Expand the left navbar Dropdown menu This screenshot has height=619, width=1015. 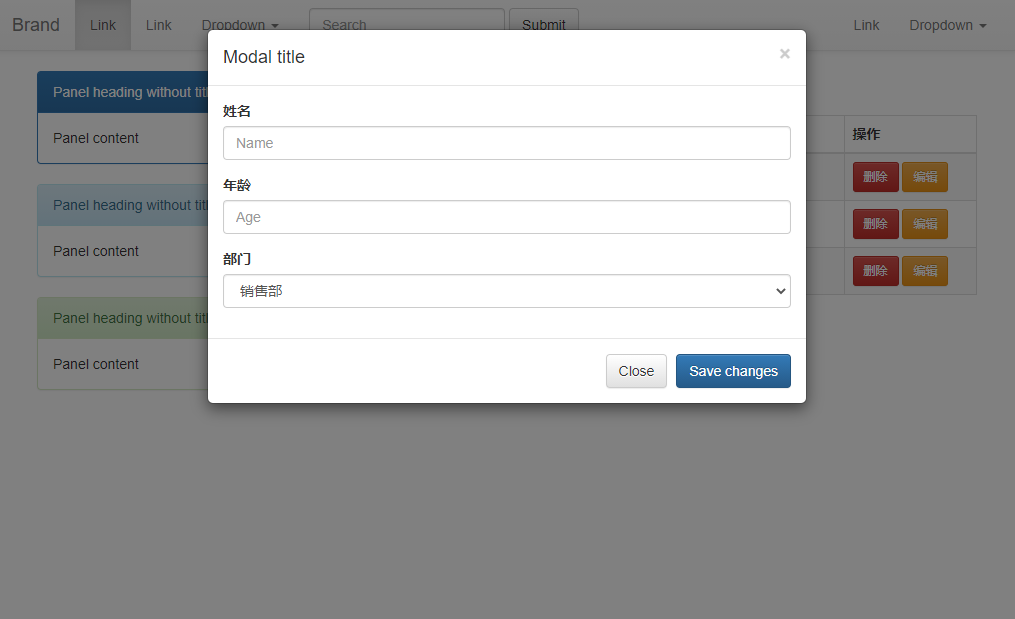point(240,25)
